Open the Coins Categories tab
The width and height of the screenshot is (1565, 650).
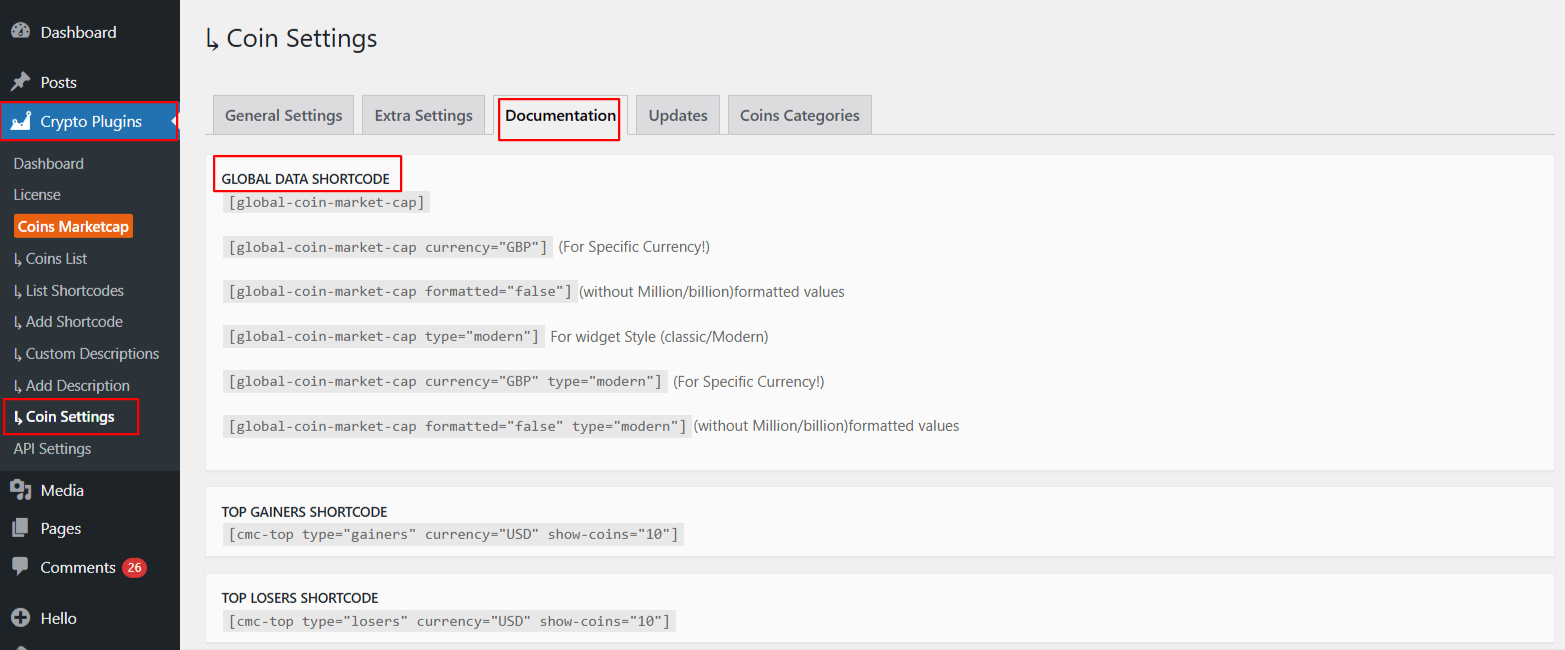[799, 114]
